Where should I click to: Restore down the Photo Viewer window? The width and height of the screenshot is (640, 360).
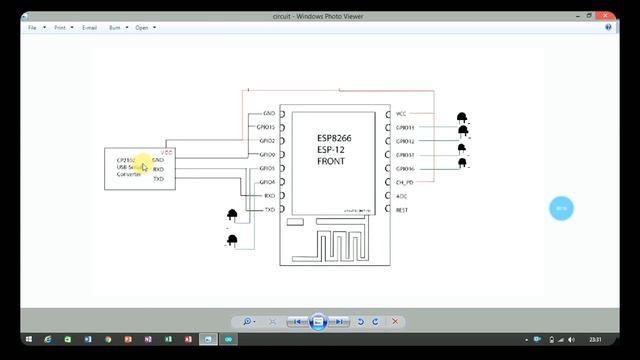(589, 16)
